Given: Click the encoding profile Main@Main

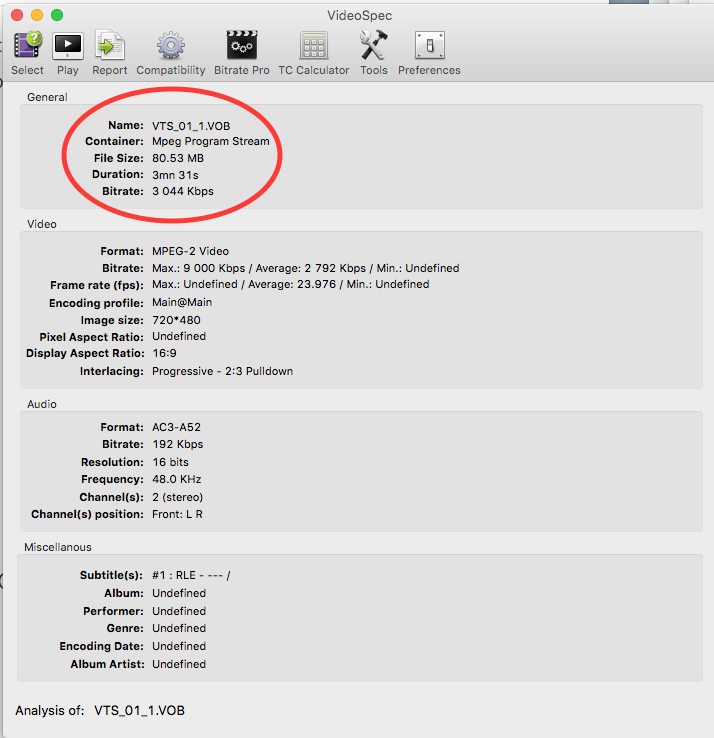Looking at the screenshot, I should click(182, 302).
